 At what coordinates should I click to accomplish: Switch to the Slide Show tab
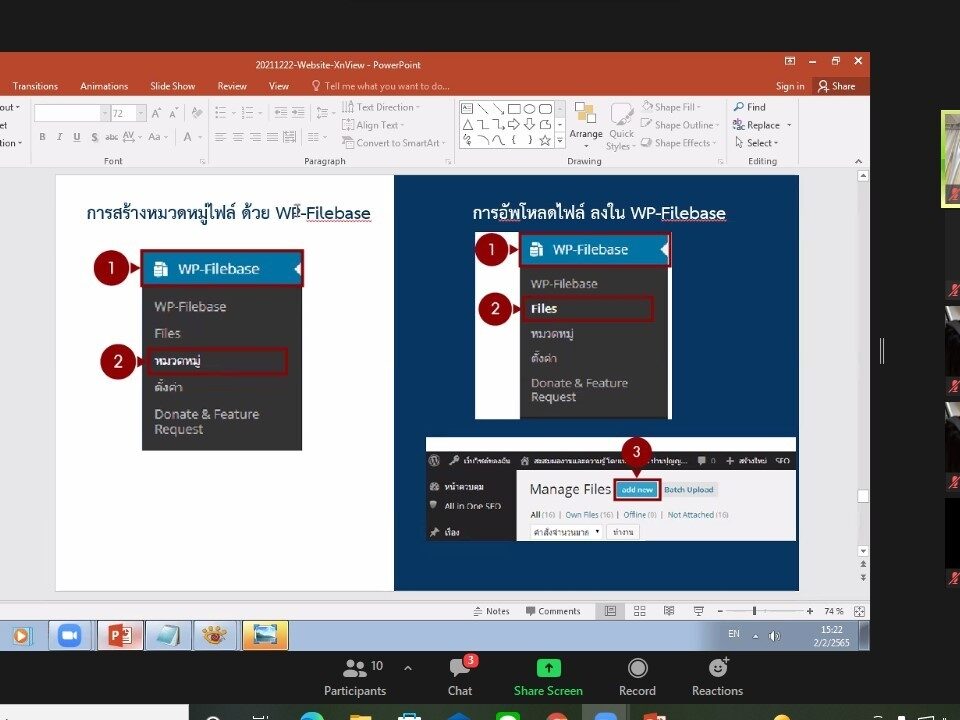pos(173,86)
